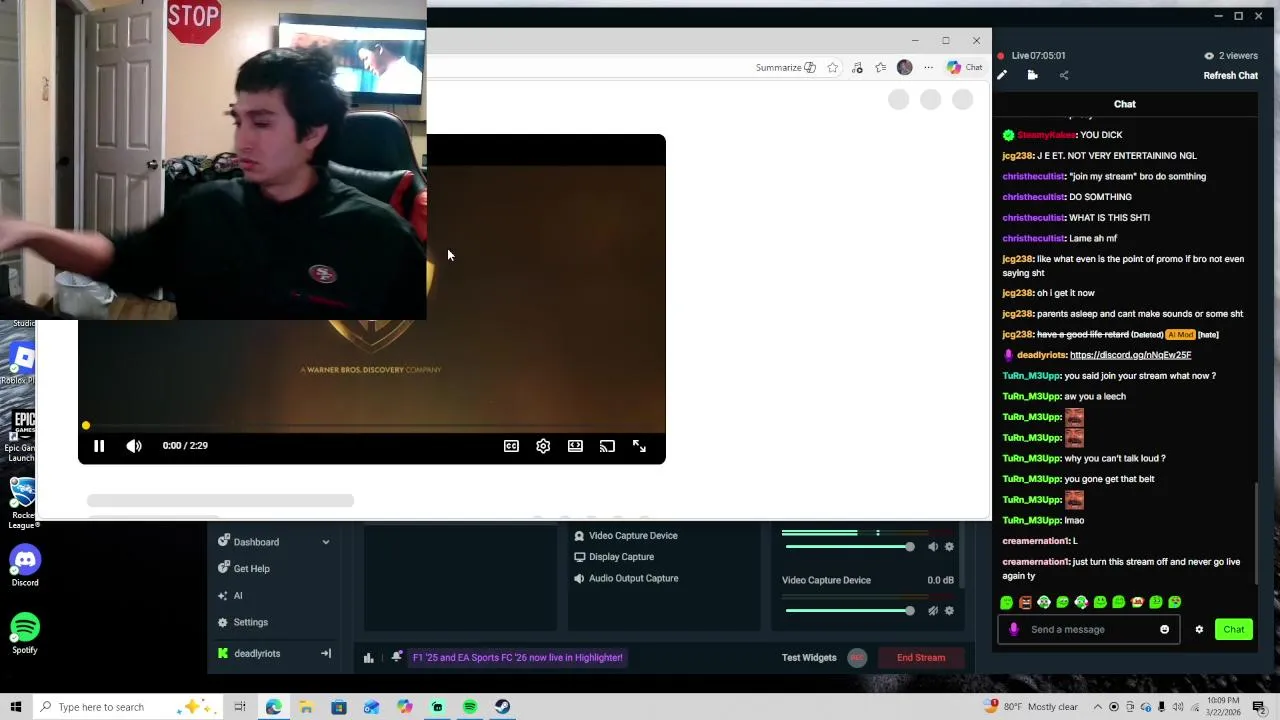This screenshot has height=720, width=1280.
Task: Click the purple microphone icon in chat box
Action: 1014,630
